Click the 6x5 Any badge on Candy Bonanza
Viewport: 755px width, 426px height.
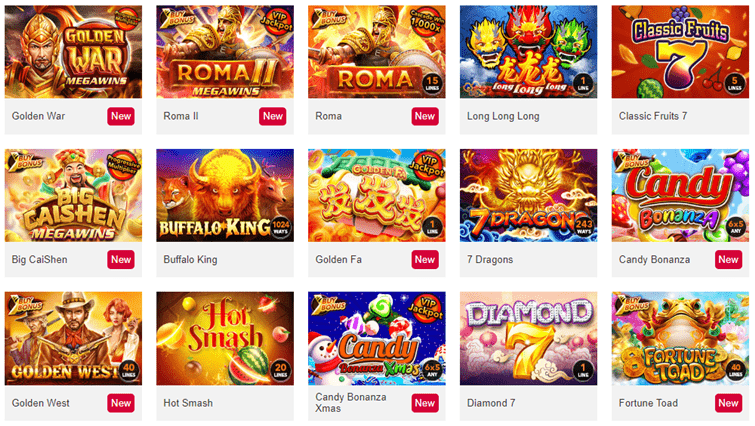click(x=735, y=227)
